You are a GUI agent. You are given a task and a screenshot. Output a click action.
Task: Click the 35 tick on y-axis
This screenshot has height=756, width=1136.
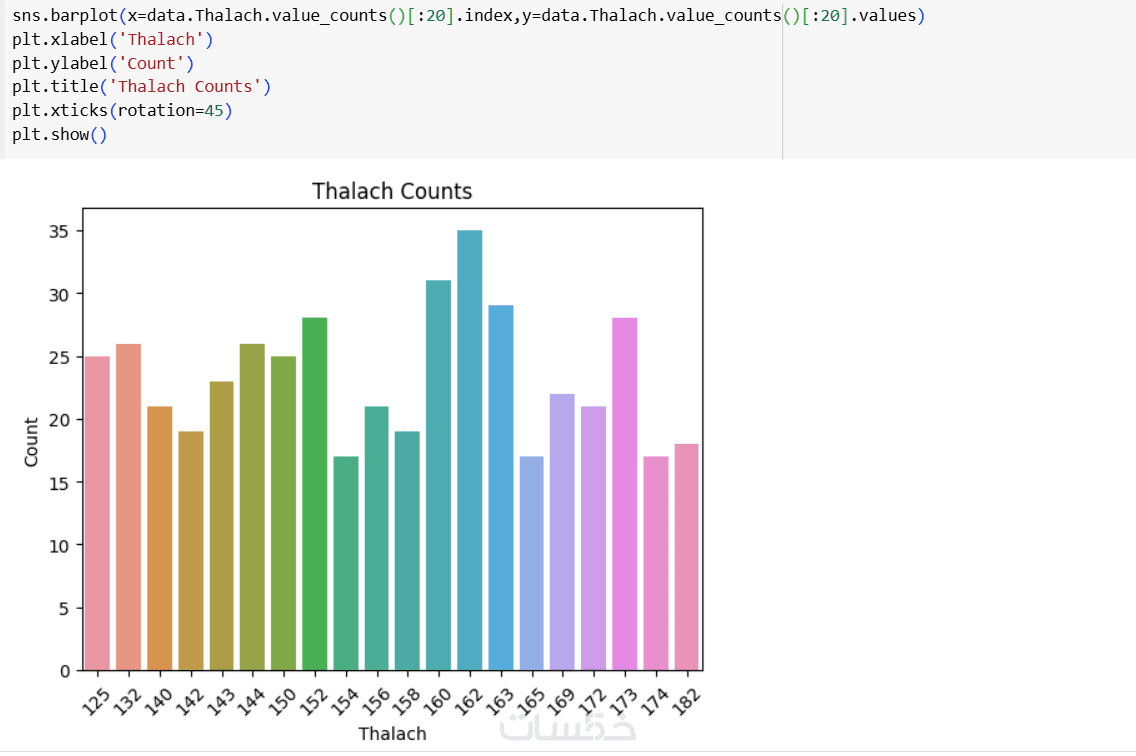point(59,231)
